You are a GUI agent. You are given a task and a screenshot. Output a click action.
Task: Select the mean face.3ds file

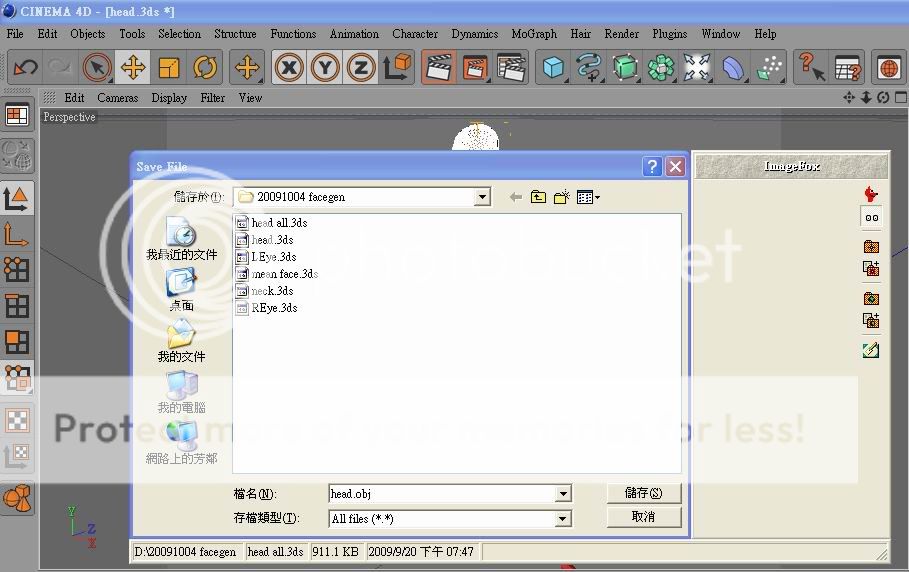coord(284,274)
